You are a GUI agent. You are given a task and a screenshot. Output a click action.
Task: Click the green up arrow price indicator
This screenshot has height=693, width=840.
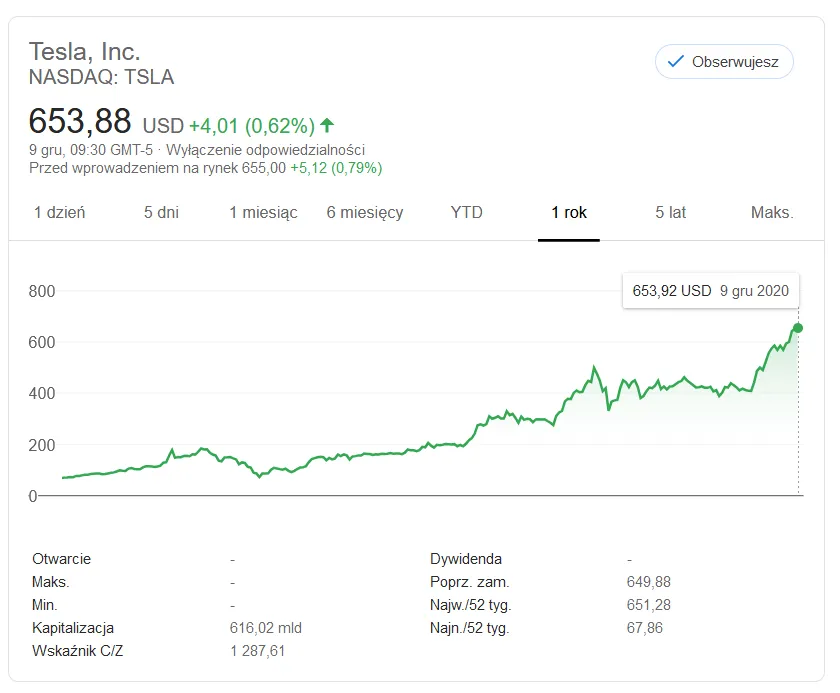[x=327, y=125]
